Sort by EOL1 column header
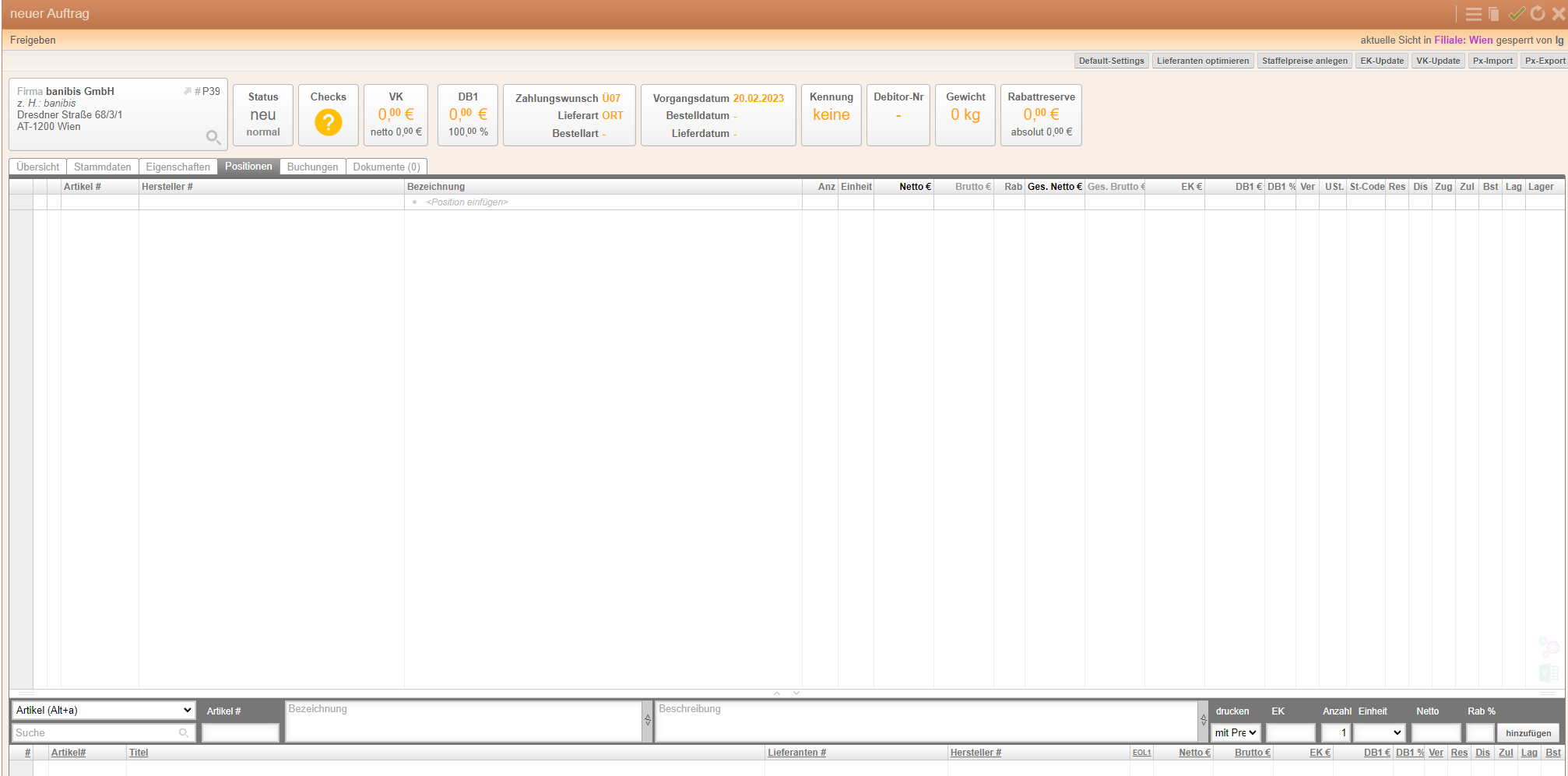This screenshot has width=1568, height=776. [x=1141, y=753]
